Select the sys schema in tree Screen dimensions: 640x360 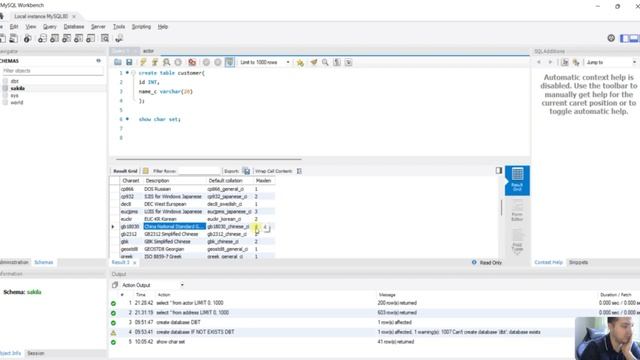pos(14,96)
